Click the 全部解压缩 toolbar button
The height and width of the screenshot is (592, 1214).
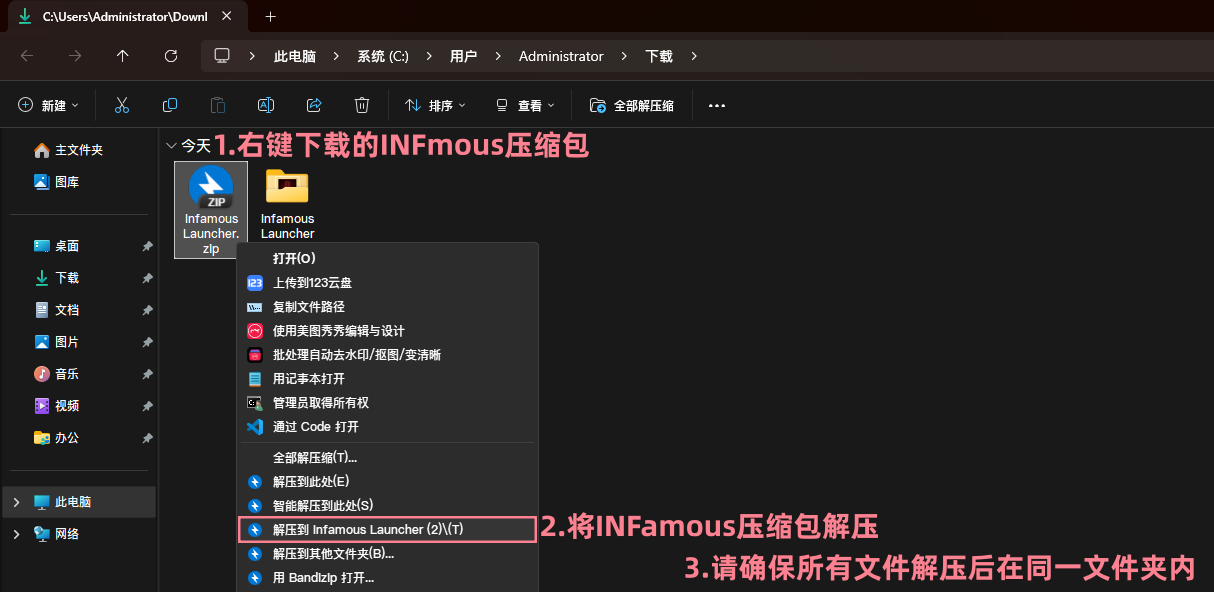(632, 105)
